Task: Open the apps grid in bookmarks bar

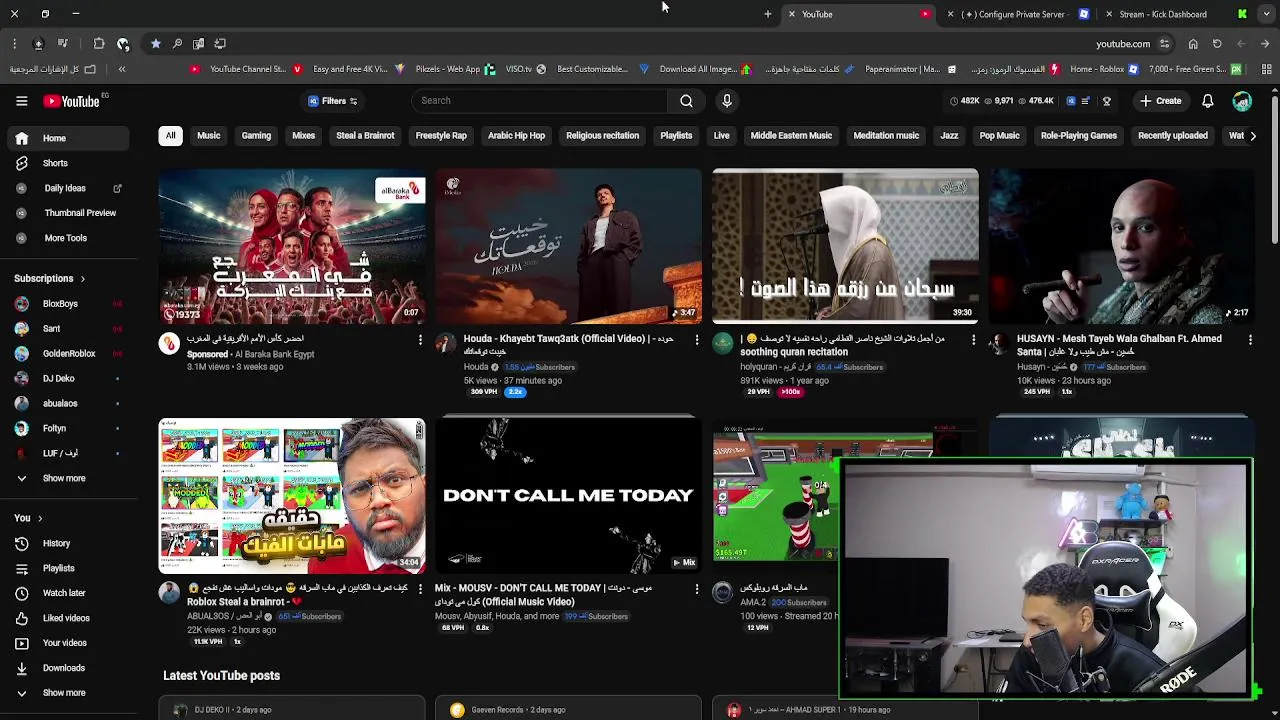Action: [1266, 69]
